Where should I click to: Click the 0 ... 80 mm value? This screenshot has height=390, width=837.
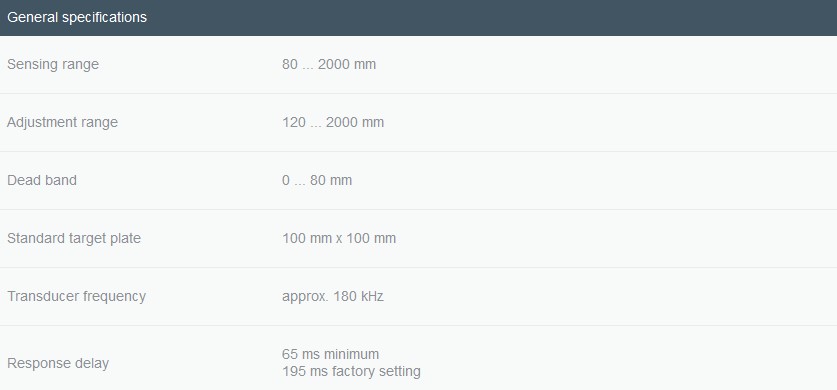(x=317, y=180)
